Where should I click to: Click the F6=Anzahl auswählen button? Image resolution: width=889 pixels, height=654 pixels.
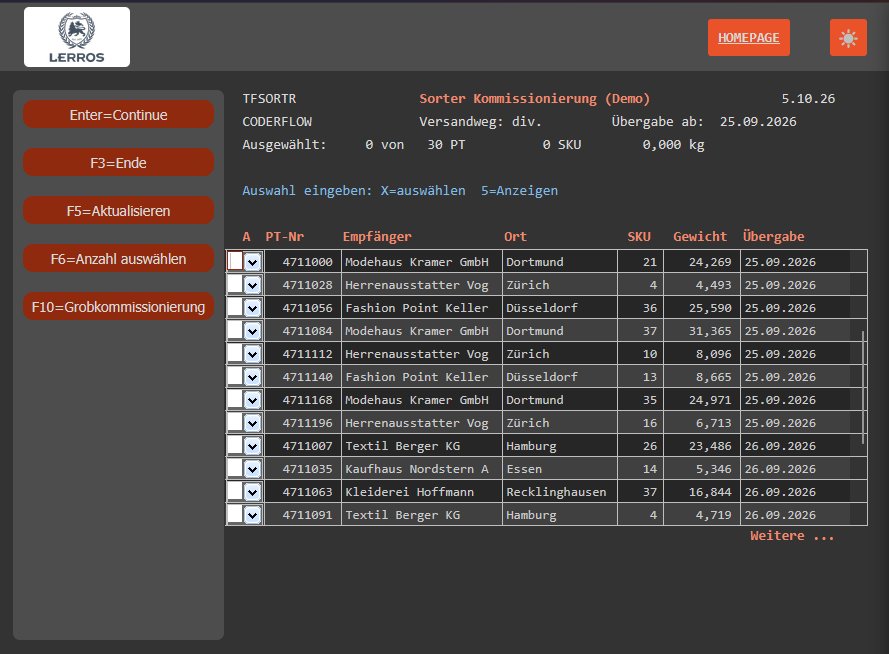click(118, 259)
